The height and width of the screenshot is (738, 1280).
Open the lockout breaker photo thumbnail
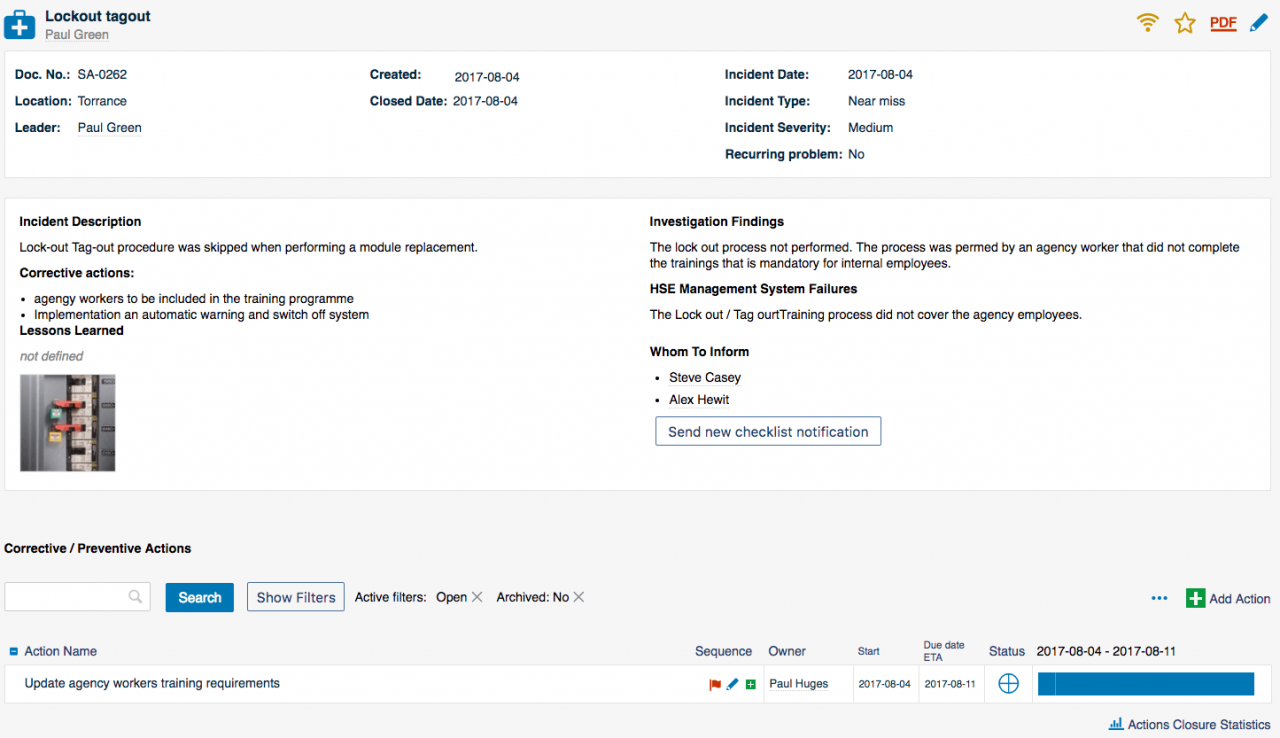click(68, 423)
